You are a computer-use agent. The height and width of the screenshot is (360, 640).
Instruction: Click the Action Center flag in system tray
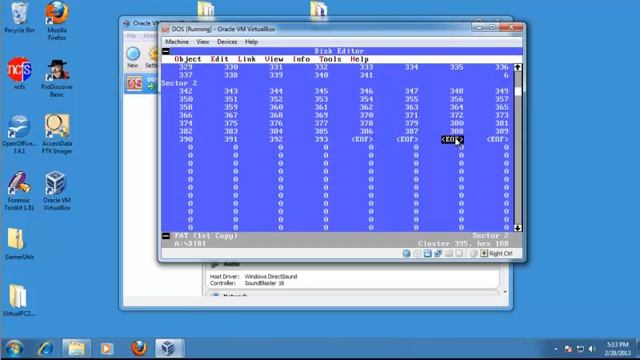568,349
